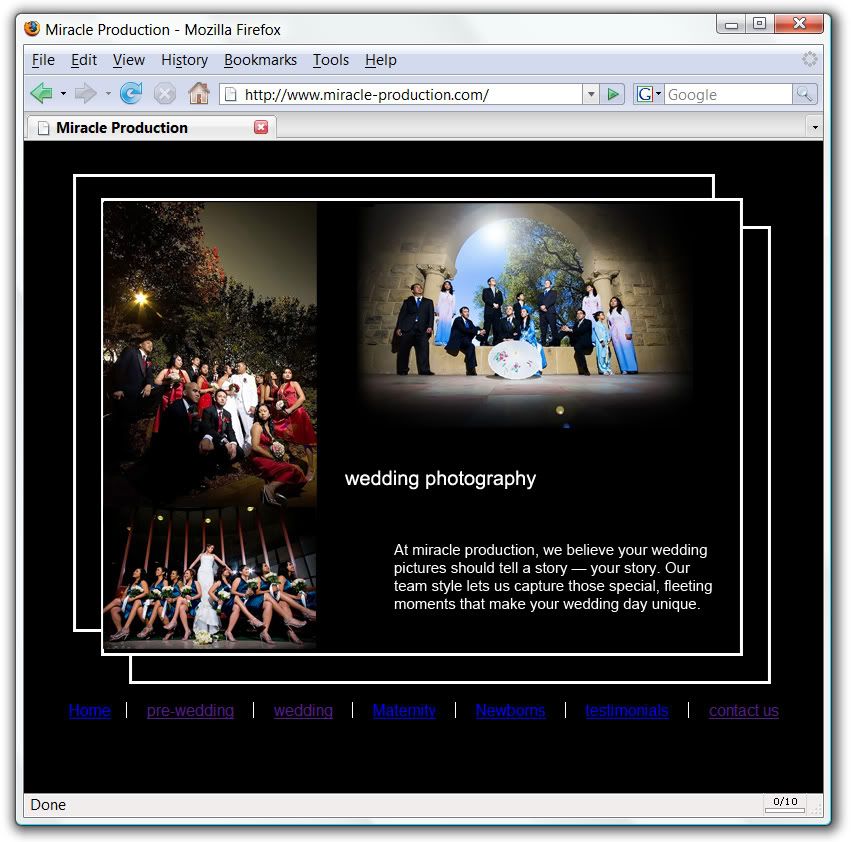Open the Bookmarks menu

pos(260,60)
